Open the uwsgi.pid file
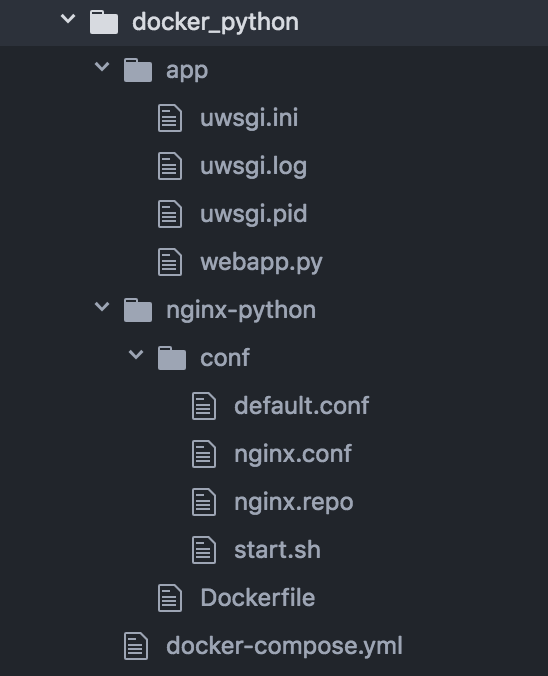 pyautogui.click(x=254, y=214)
